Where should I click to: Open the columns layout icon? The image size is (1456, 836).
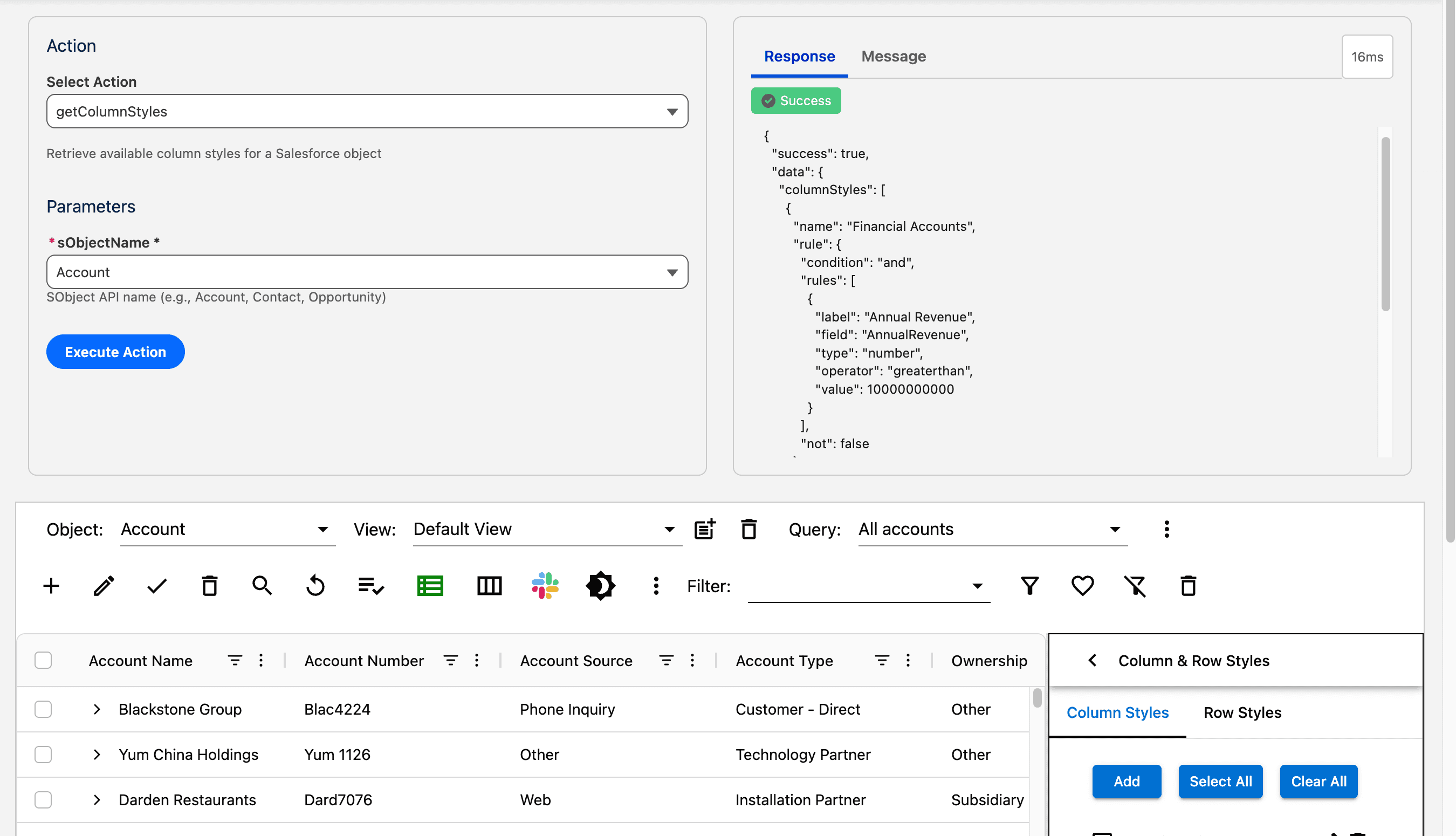[x=489, y=586]
